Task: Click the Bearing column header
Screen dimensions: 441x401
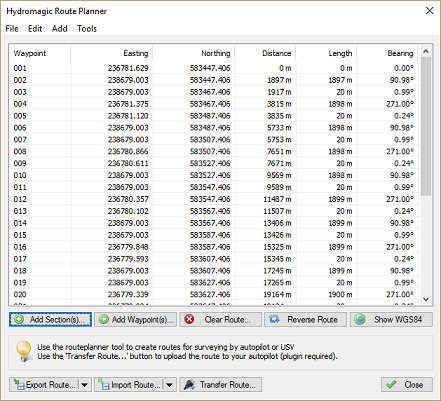Action: tap(387, 53)
